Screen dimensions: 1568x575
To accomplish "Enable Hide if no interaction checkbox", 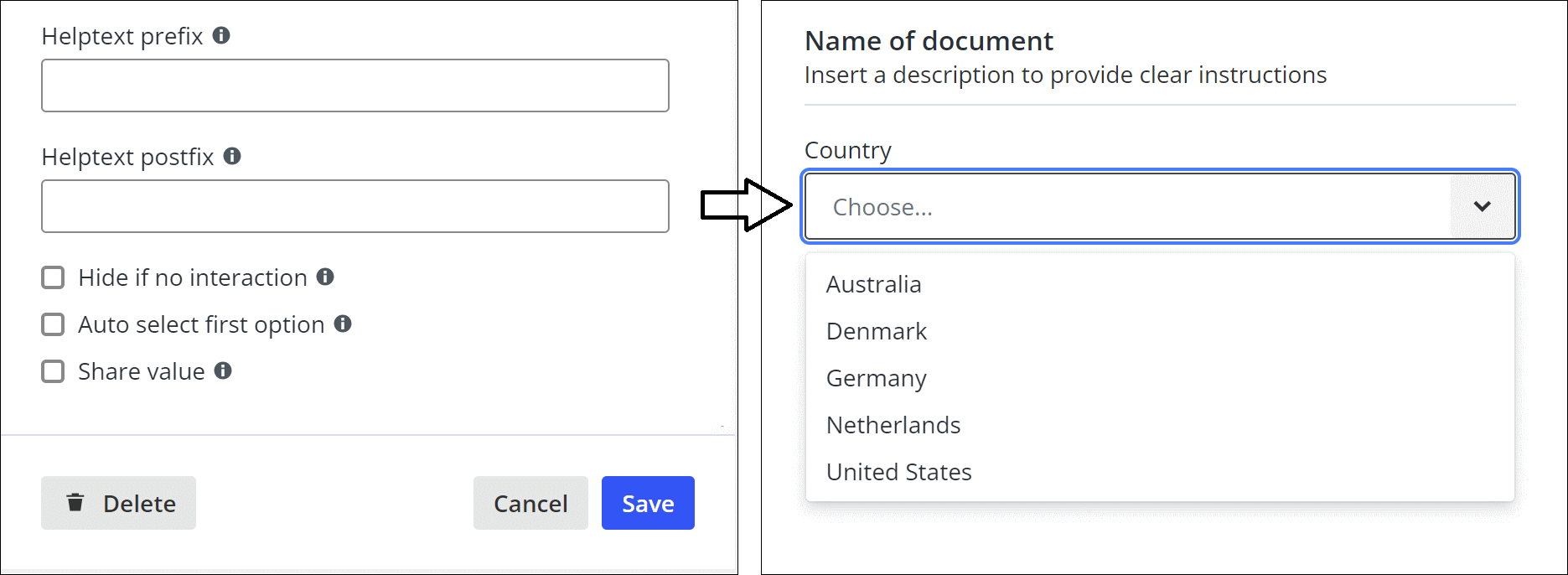I will [x=53, y=277].
